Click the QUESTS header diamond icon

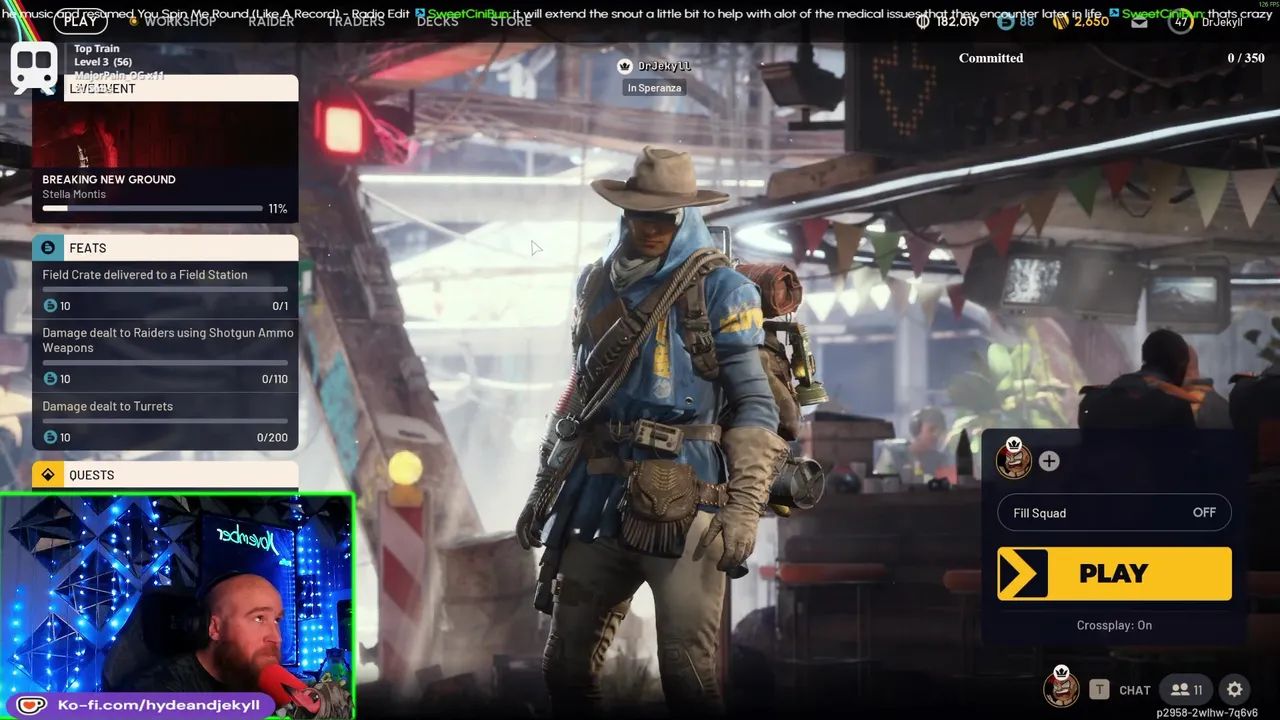48,475
